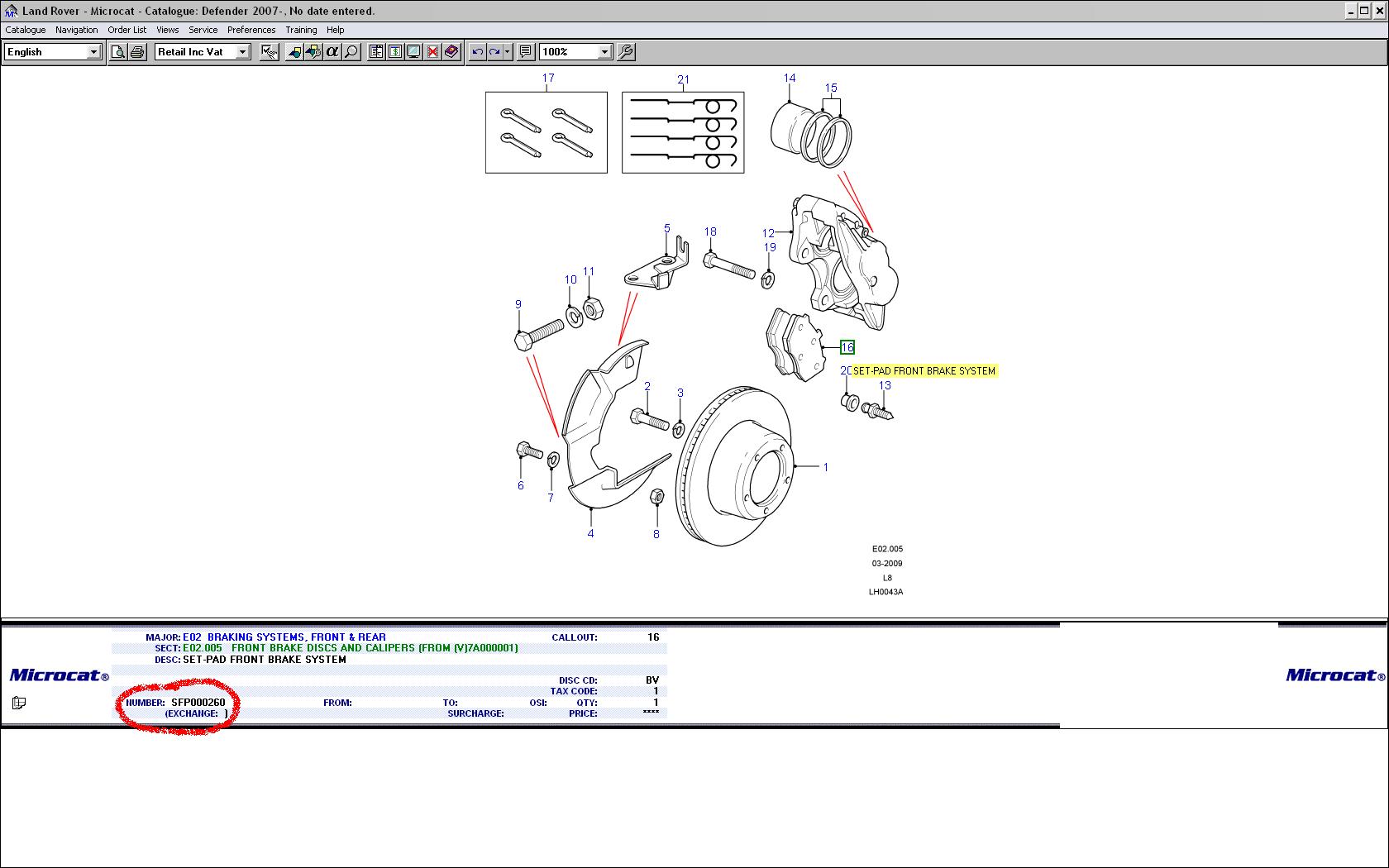Click the small notebook icon below Microcat logo
1389x868 pixels.
point(19,703)
